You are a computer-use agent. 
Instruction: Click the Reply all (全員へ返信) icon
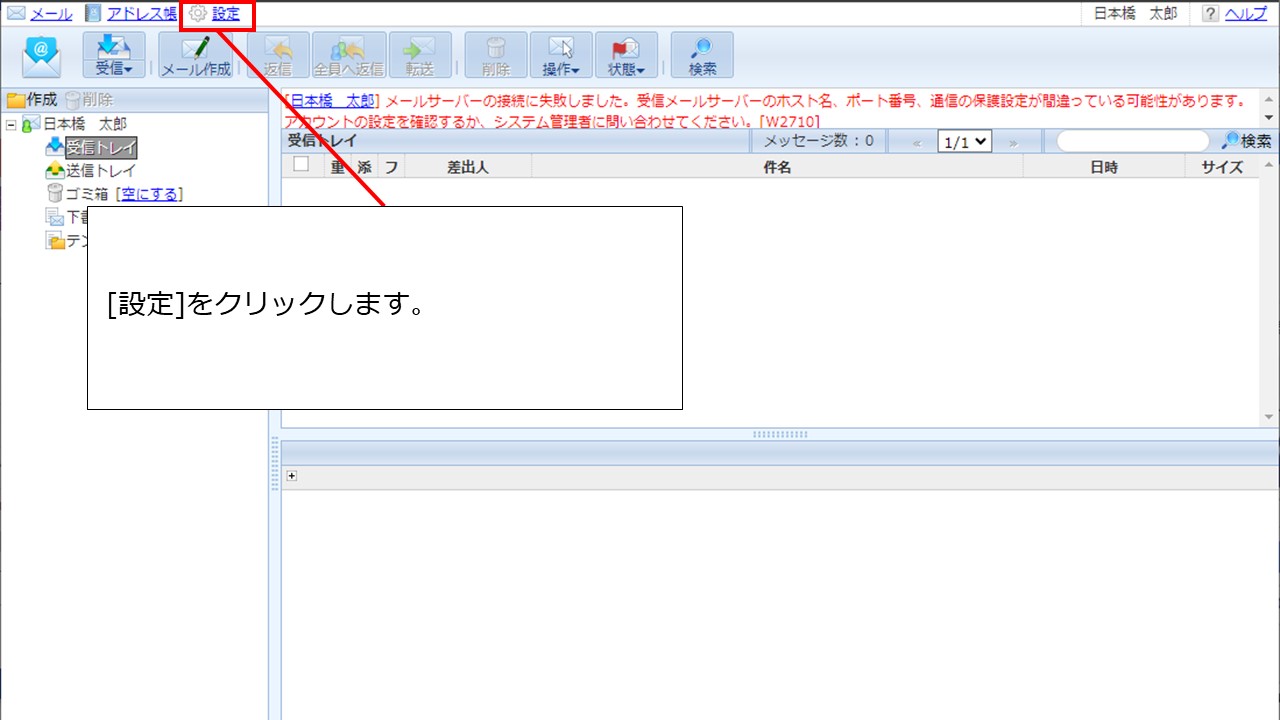tap(349, 55)
